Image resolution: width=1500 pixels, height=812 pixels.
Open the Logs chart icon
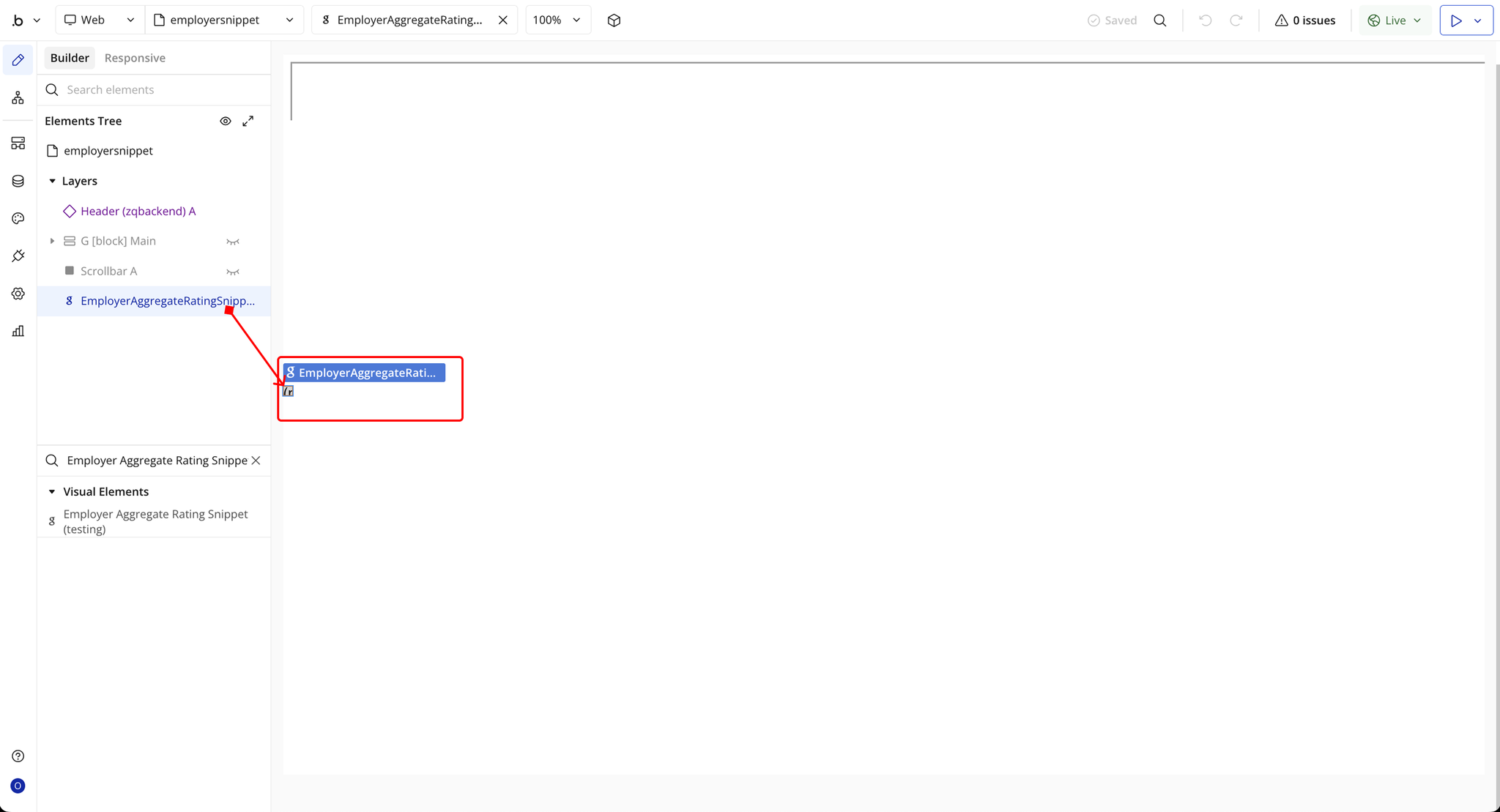click(x=18, y=331)
